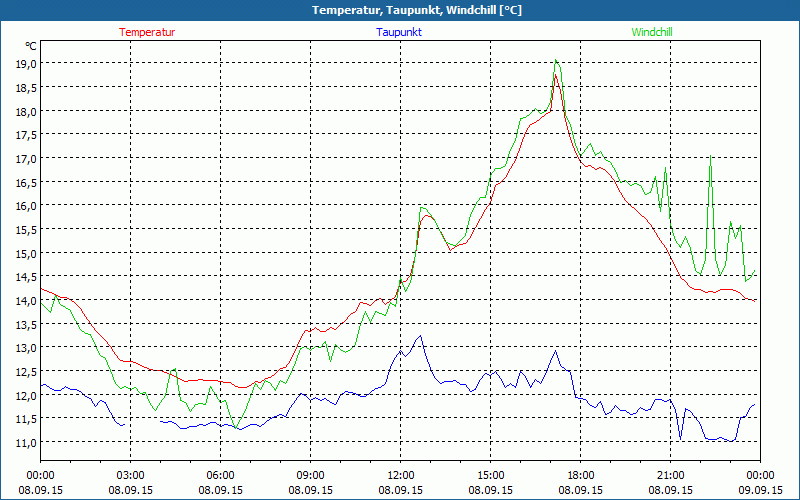Viewport: 800px width, 500px height.
Task: Click the green Windchill legend label
Action: 652,32
